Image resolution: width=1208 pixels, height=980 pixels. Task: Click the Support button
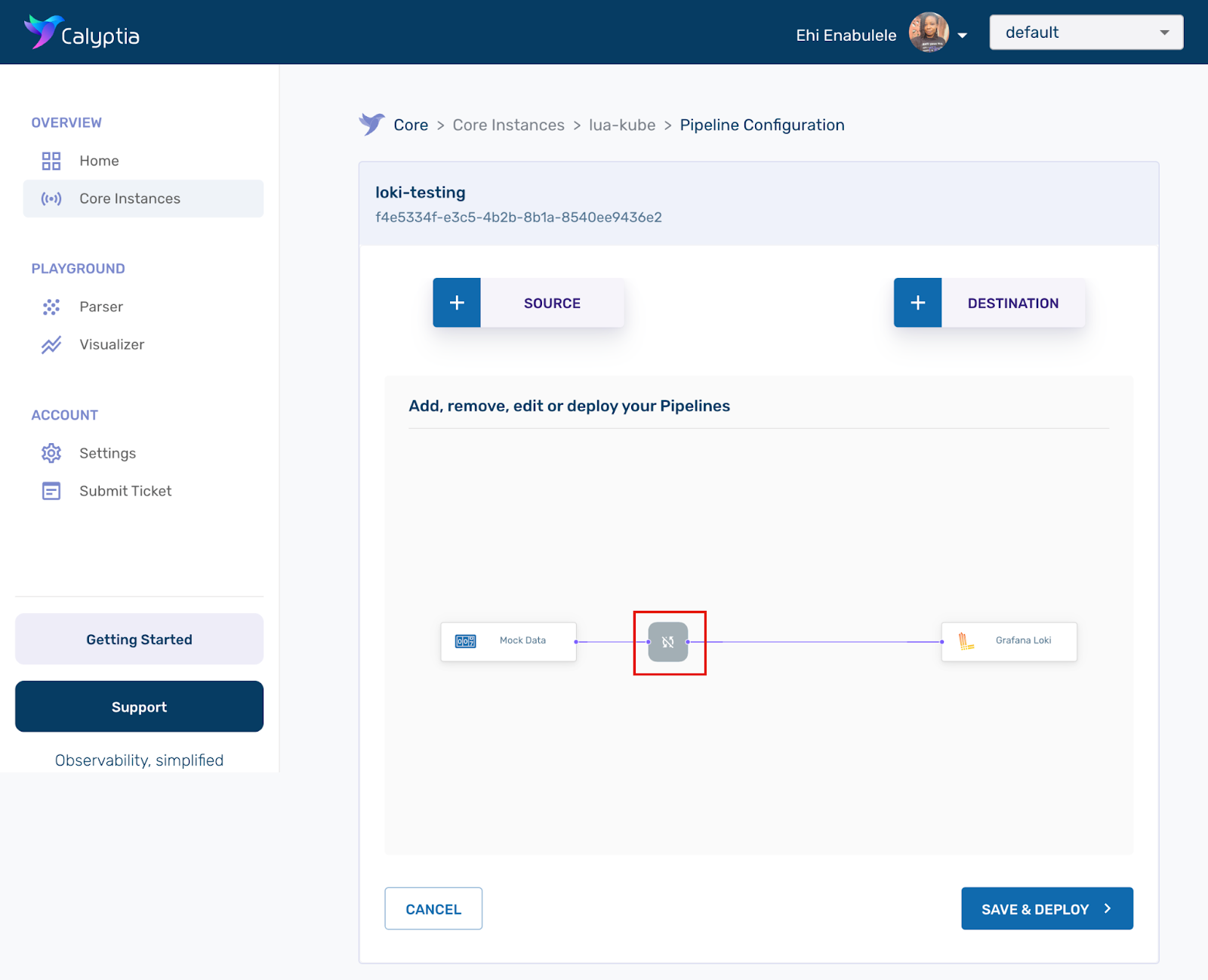(140, 707)
